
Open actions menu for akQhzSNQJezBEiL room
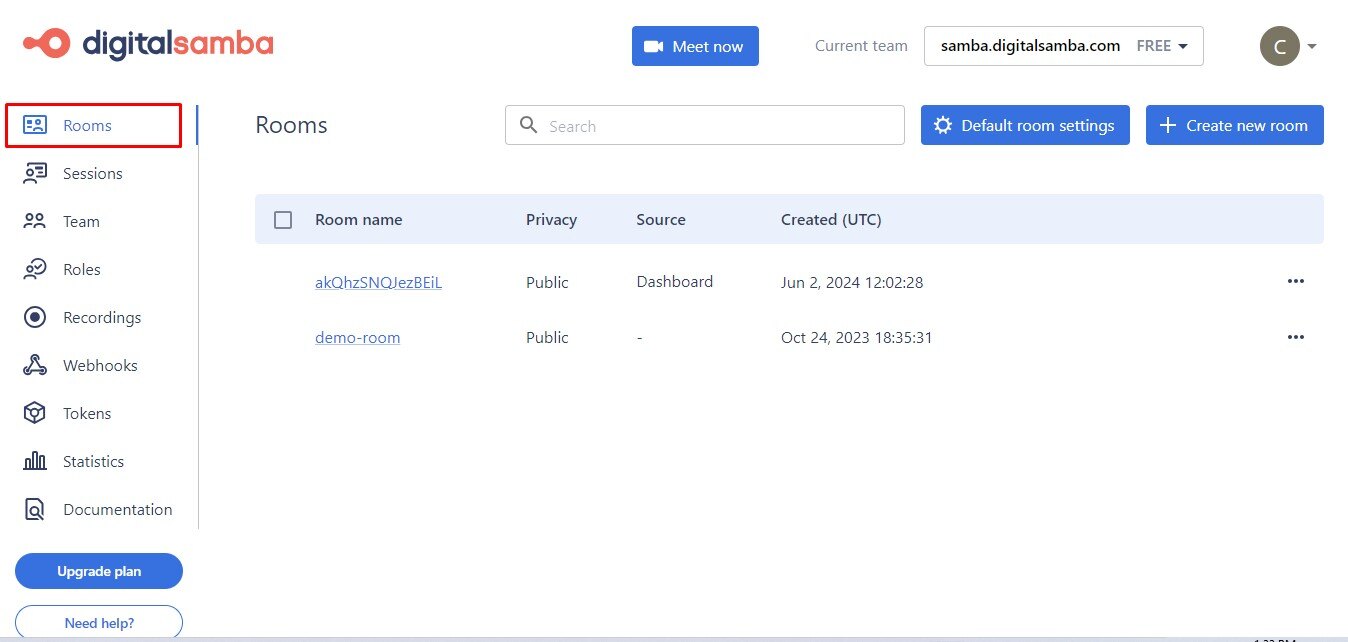pyautogui.click(x=1296, y=281)
